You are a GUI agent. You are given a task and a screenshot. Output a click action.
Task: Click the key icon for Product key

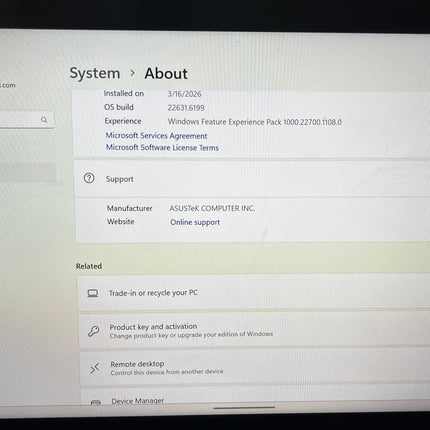pyautogui.click(x=94, y=331)
